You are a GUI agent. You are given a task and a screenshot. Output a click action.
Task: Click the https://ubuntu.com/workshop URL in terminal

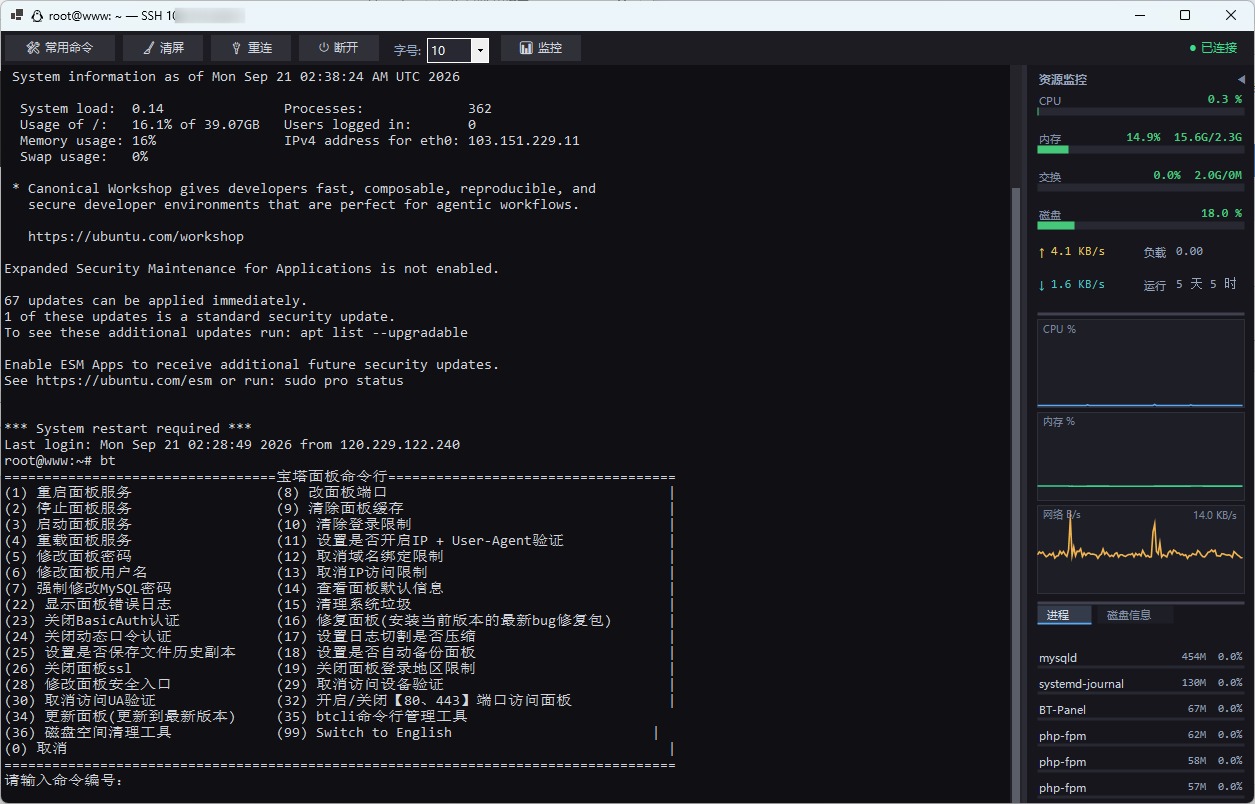[136, 237]
